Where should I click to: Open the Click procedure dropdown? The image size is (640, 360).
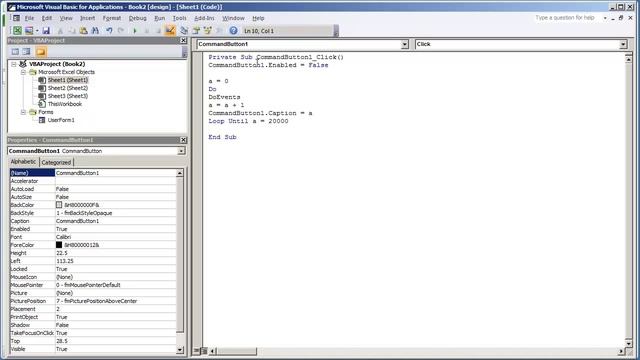click(623, 44)
